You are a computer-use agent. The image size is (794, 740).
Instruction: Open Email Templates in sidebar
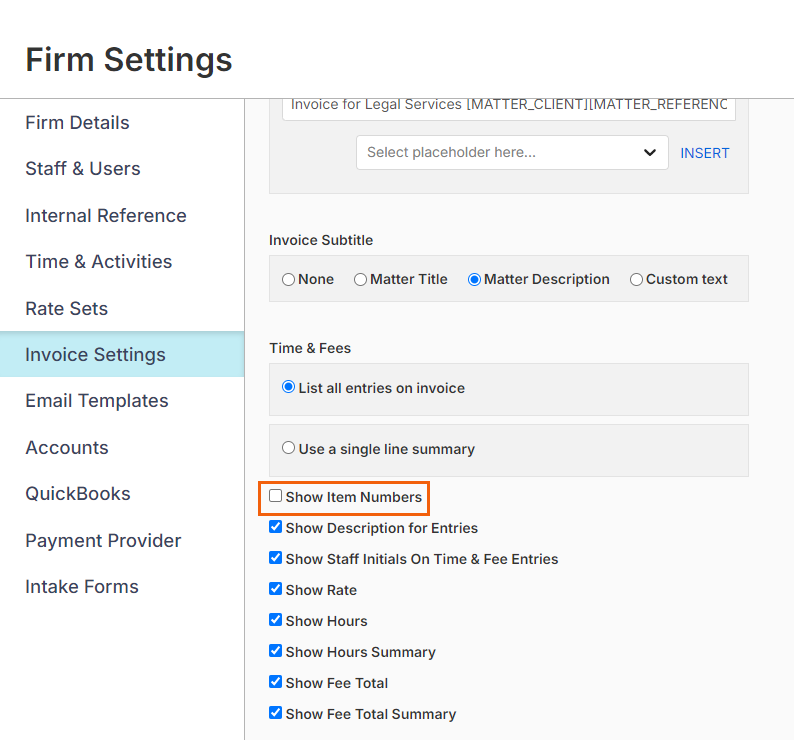tap(97, 401)
